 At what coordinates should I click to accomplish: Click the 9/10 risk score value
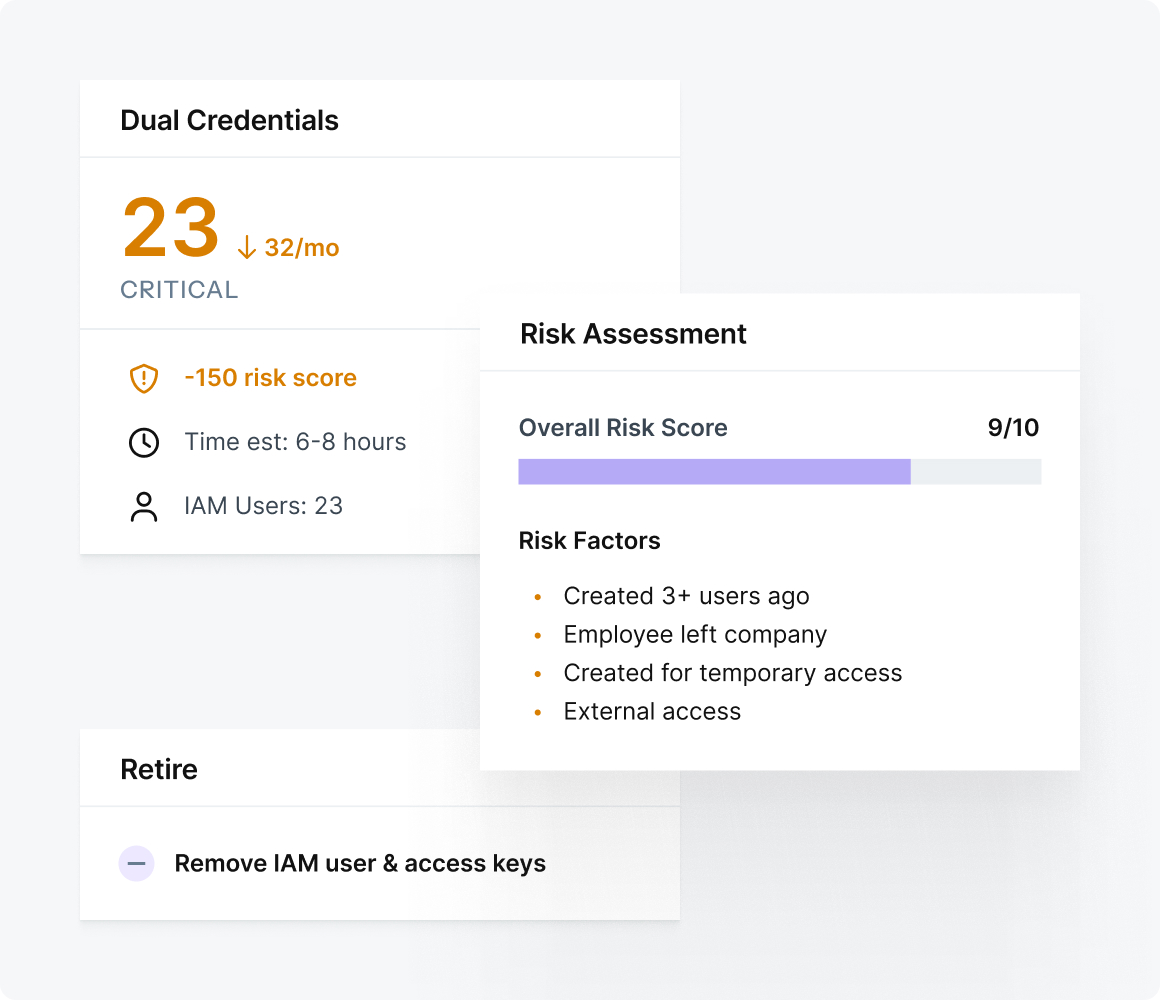tap(1013, 428)
